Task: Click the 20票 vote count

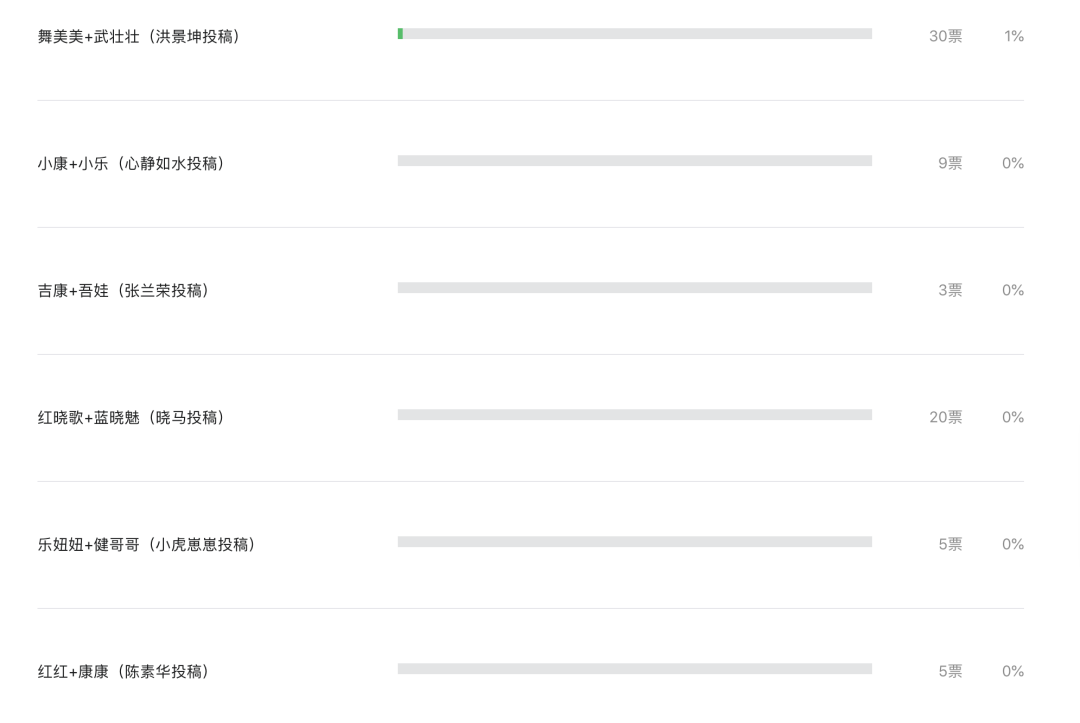Action: (945, 417)
